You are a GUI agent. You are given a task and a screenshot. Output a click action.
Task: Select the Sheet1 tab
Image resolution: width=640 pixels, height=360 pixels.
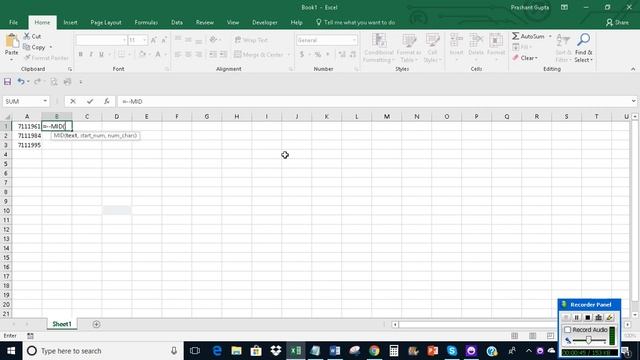[x=62, y=324]
